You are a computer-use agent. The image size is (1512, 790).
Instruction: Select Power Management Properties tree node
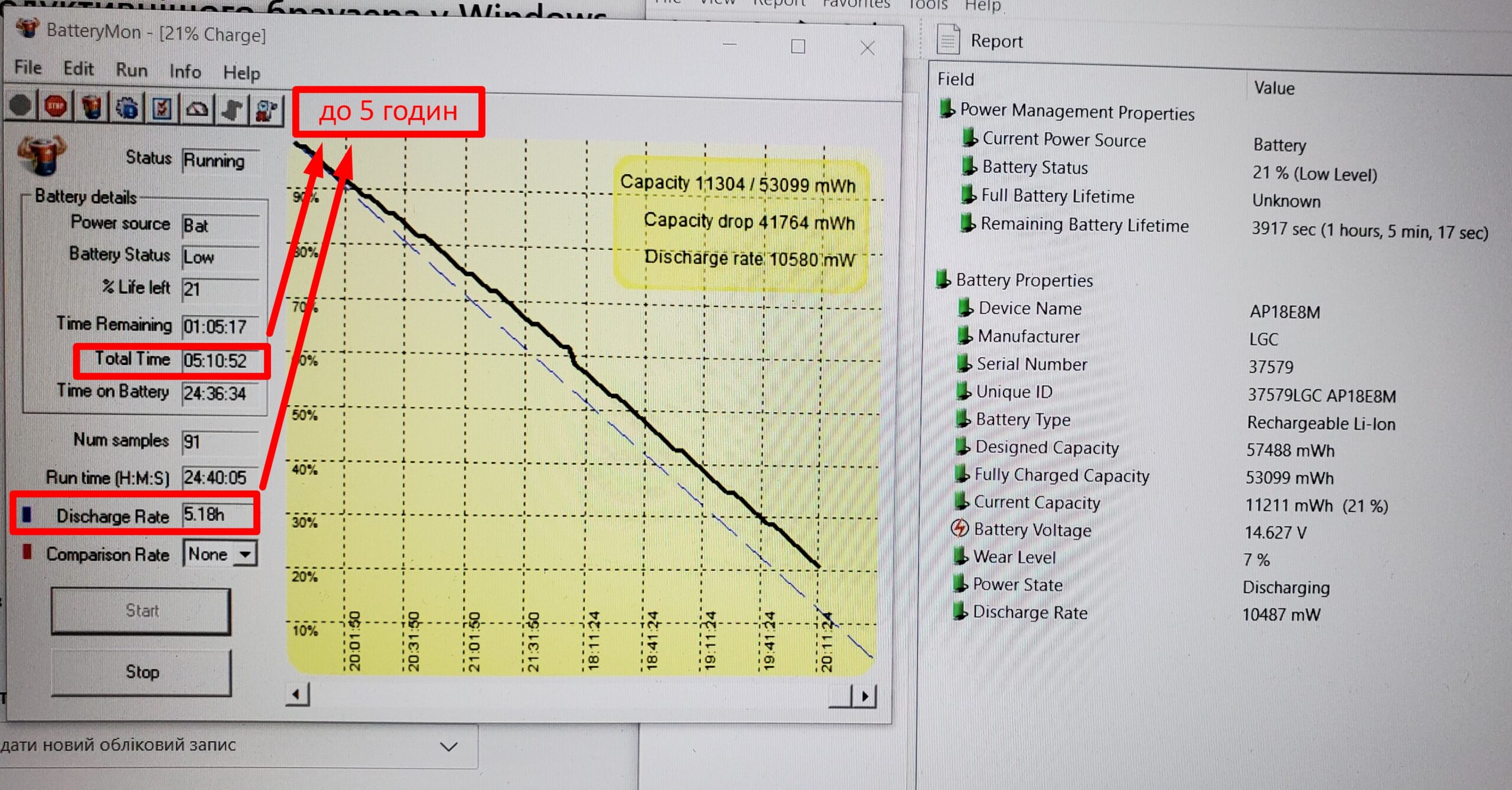tap(1077, 111)
